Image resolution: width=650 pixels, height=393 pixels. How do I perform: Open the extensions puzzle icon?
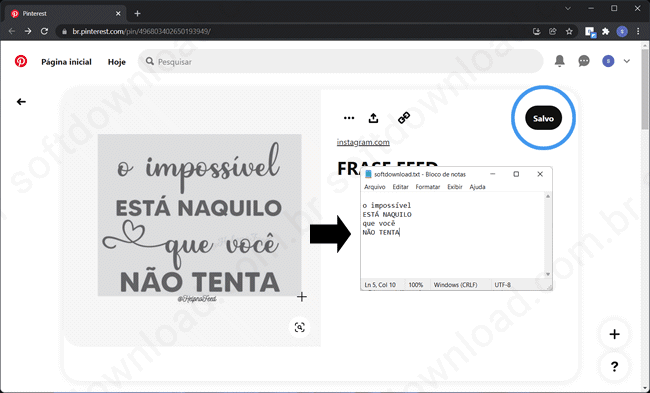pyautogui.click(x=606, y=31)
